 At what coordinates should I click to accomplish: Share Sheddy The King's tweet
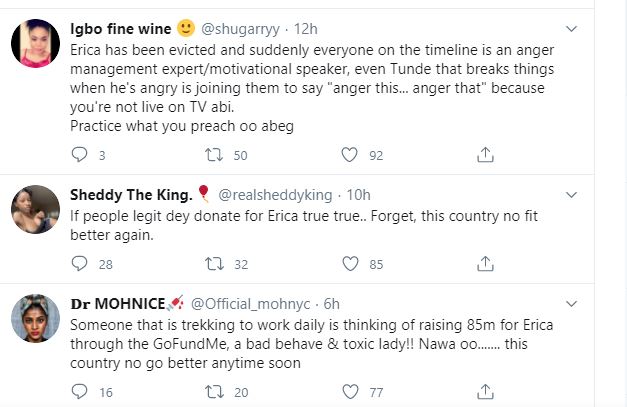tap(485, 264)
